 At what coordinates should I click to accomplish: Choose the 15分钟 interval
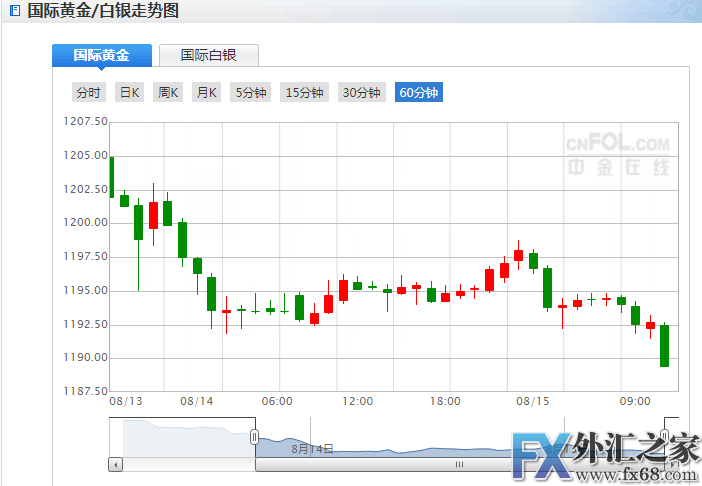(304, 93)
